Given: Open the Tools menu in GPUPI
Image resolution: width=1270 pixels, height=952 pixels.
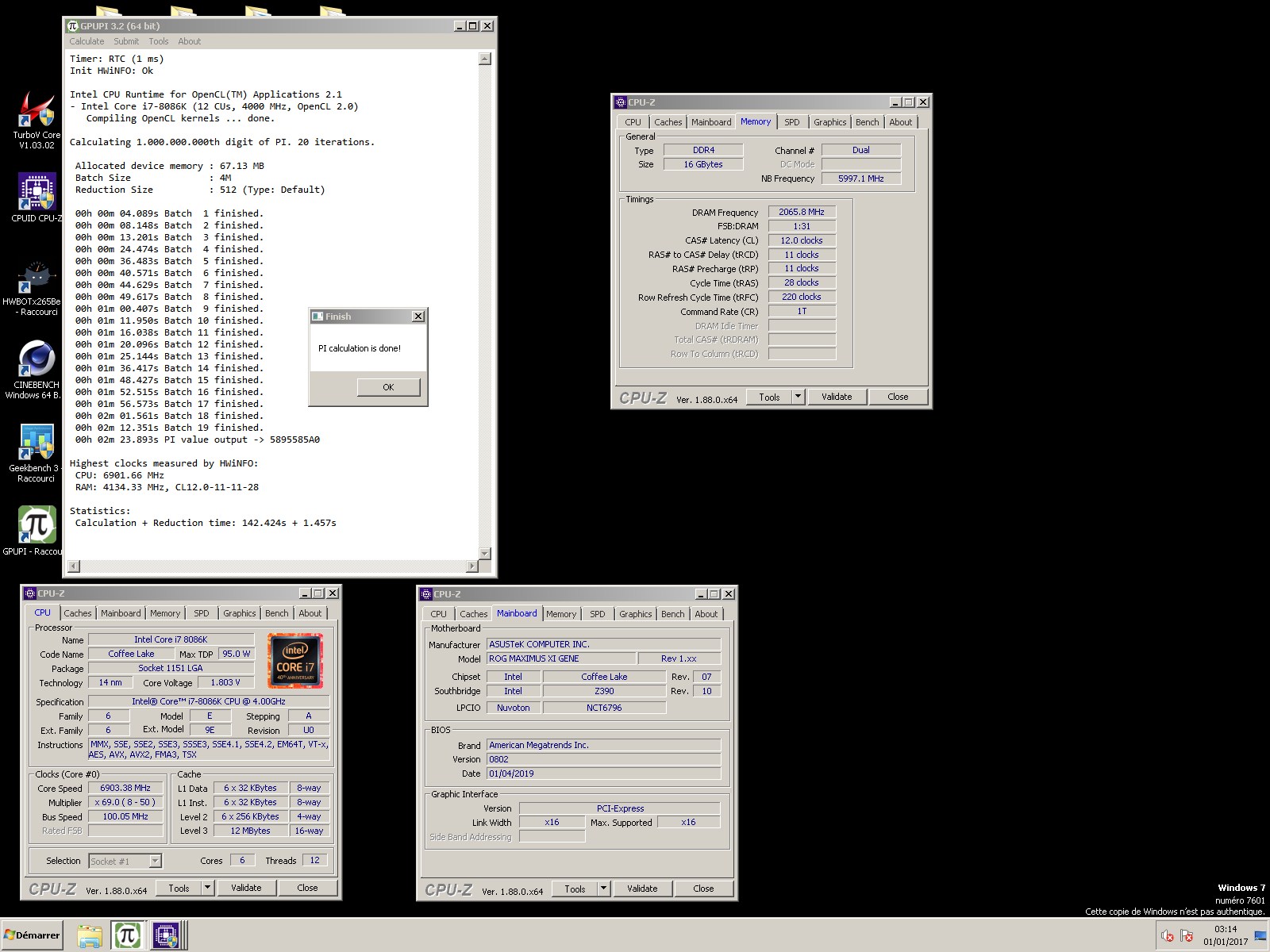Looking at the screenshot, I should click(x=159, y=41).
